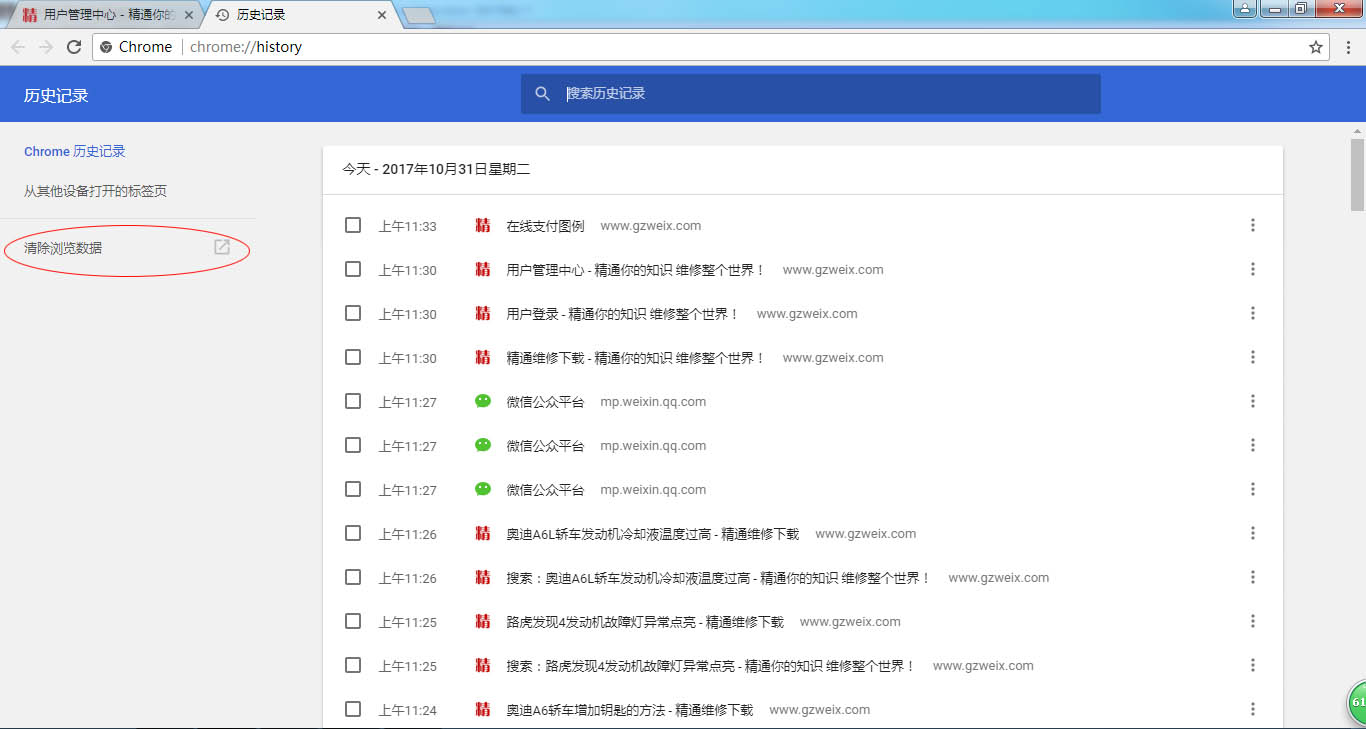Close the 历史记录 tab
1366x729 pixels.
point(382,15)
